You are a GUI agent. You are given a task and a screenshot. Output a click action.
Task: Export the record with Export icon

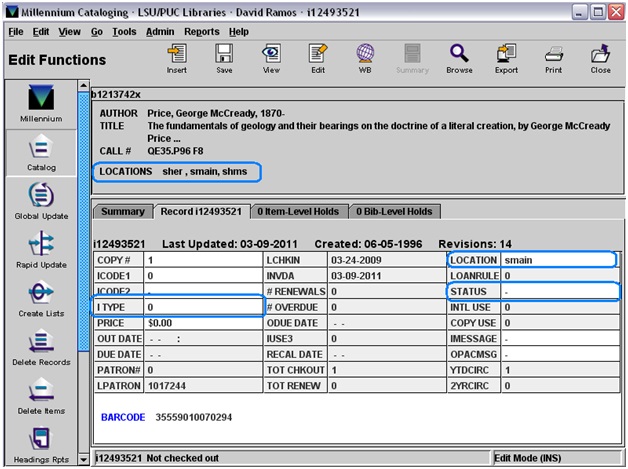pos(506,58)
